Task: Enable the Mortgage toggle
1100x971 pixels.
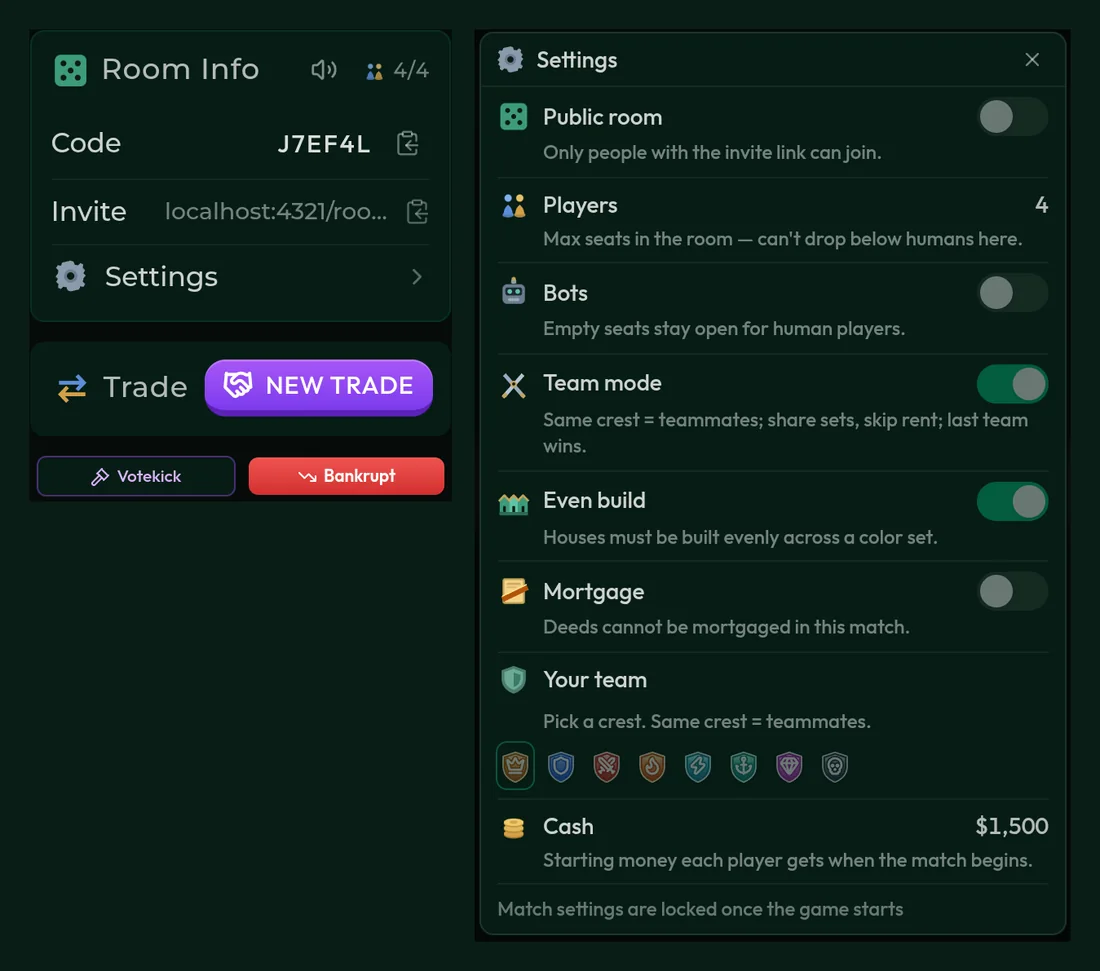Action: tap(1012, 591)
